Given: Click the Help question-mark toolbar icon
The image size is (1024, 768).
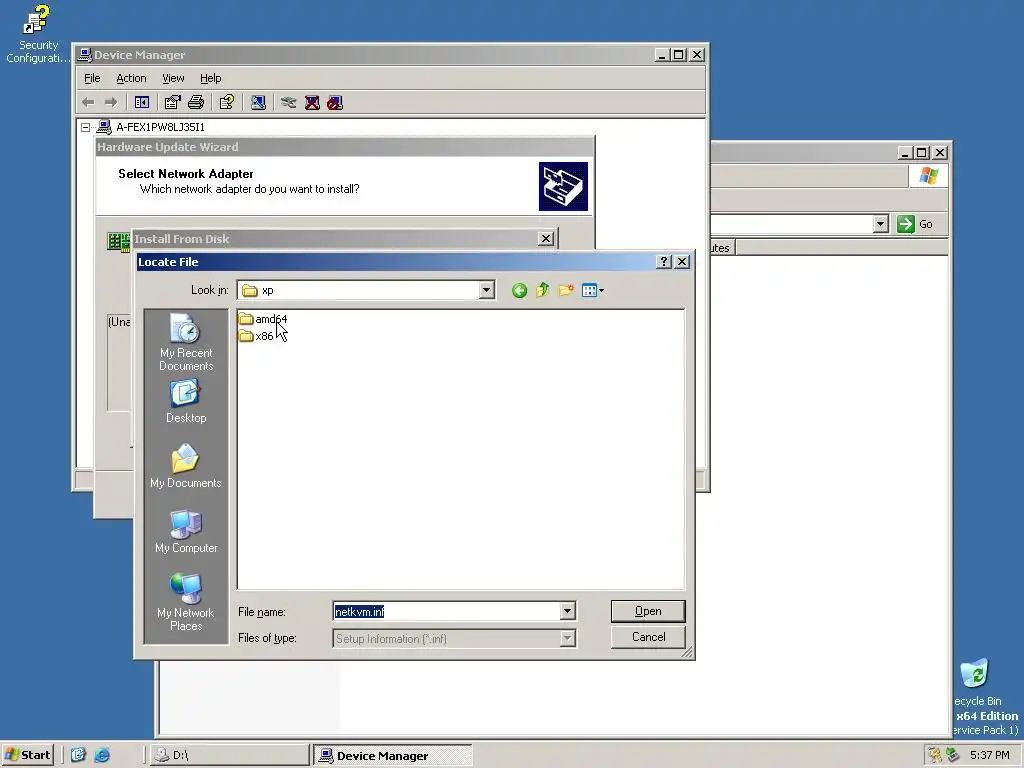Looking at the screenshot, I should coord(227,103).
